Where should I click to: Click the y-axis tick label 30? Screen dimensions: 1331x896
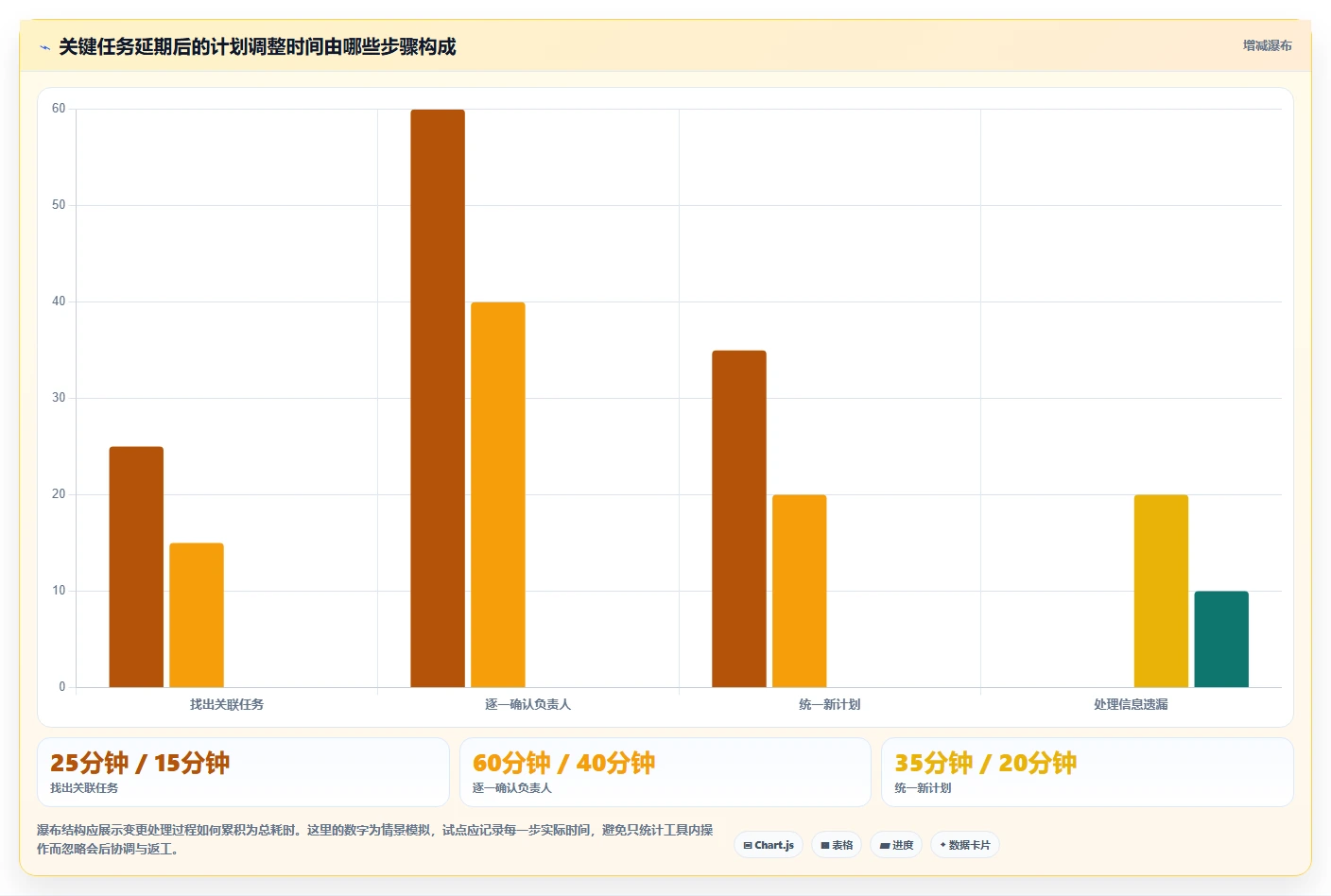(x=59, y=398)
